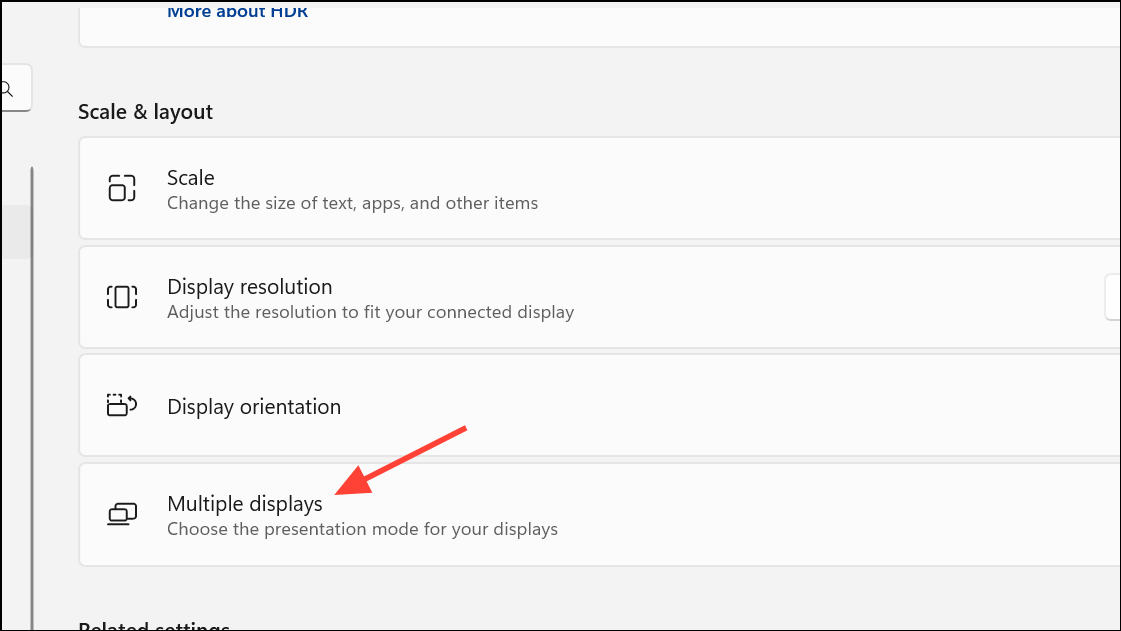
Task: Click the Display resolution title text
Action: tap(249, 287)
